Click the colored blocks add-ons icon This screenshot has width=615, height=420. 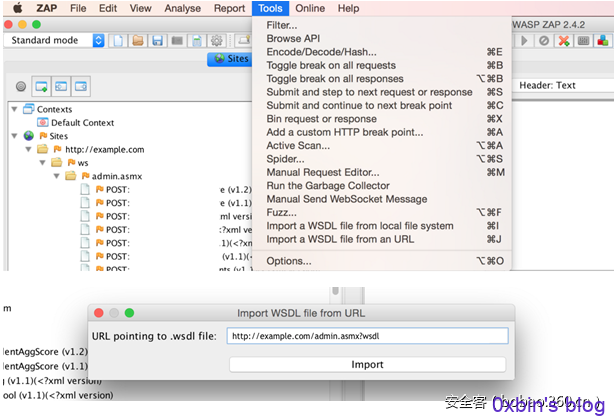click(x=603, y=40)
